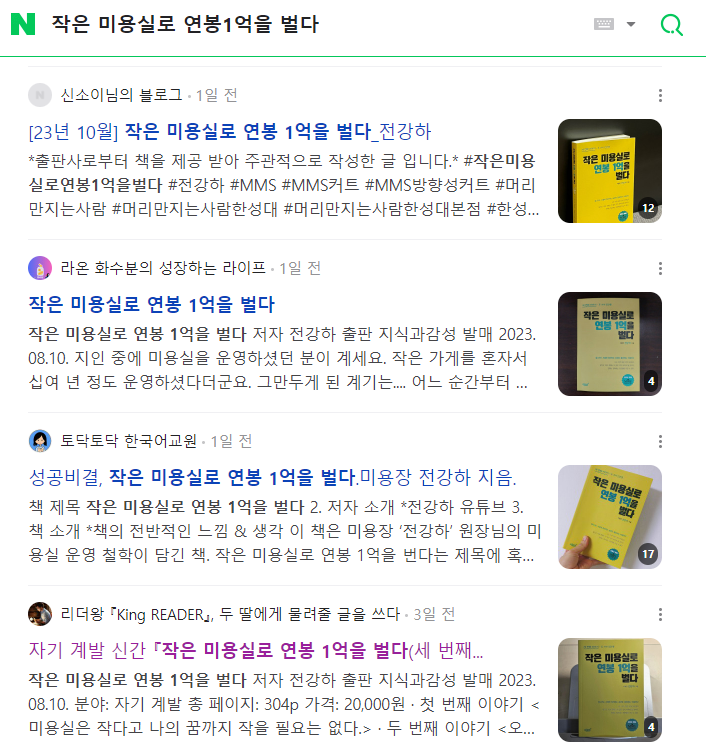The height and width of the screenshot is (756, 706).
Task: Open the [23년 10월] 작은 미용실로 post title
Action: (x=230, y=132)
